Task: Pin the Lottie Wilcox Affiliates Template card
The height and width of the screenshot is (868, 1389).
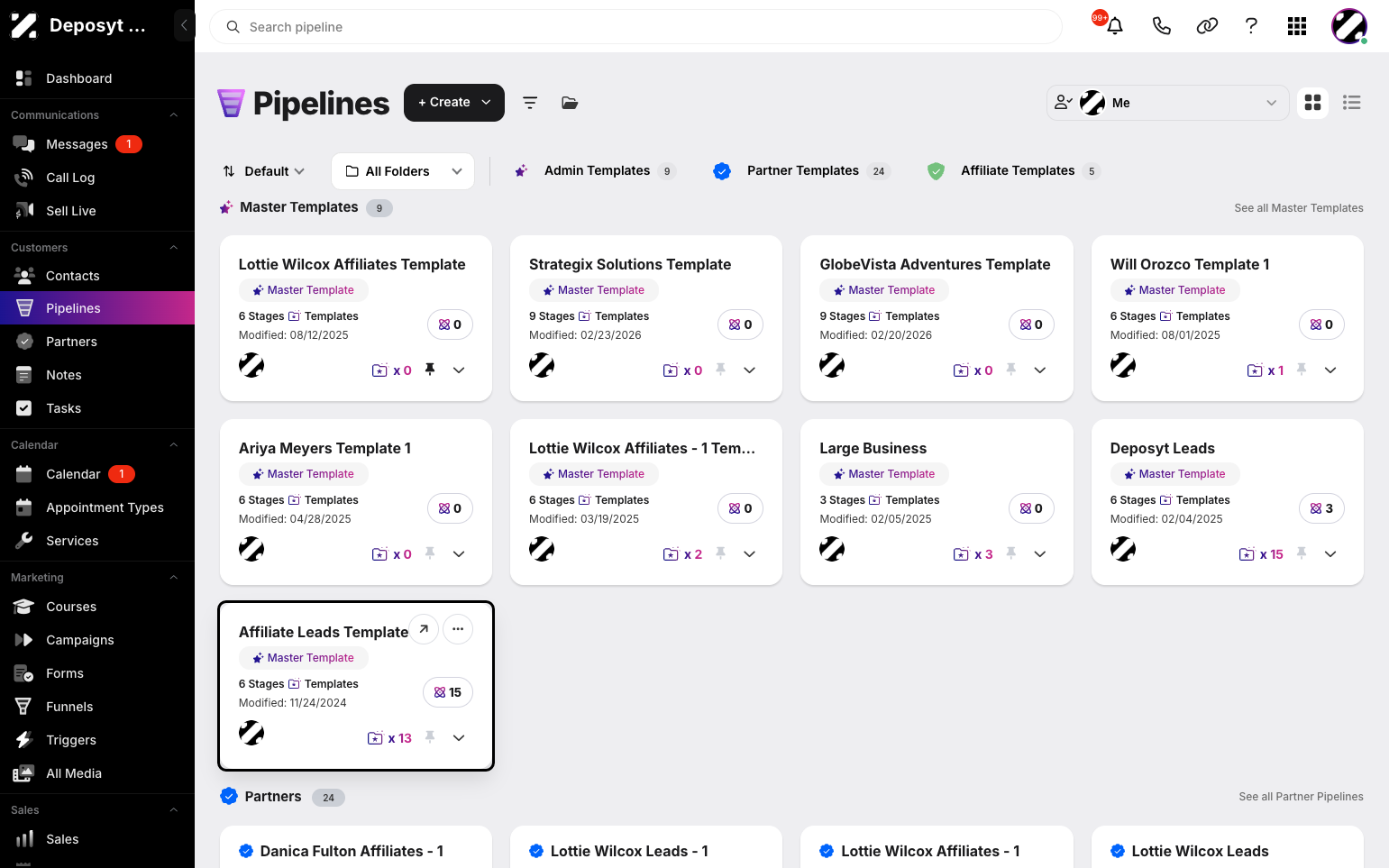Action: coord(430,370)
